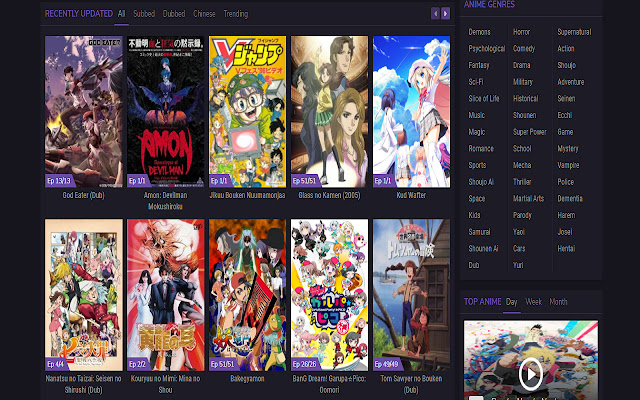Open the Comedy genre
640x400 pixels.
524,49
